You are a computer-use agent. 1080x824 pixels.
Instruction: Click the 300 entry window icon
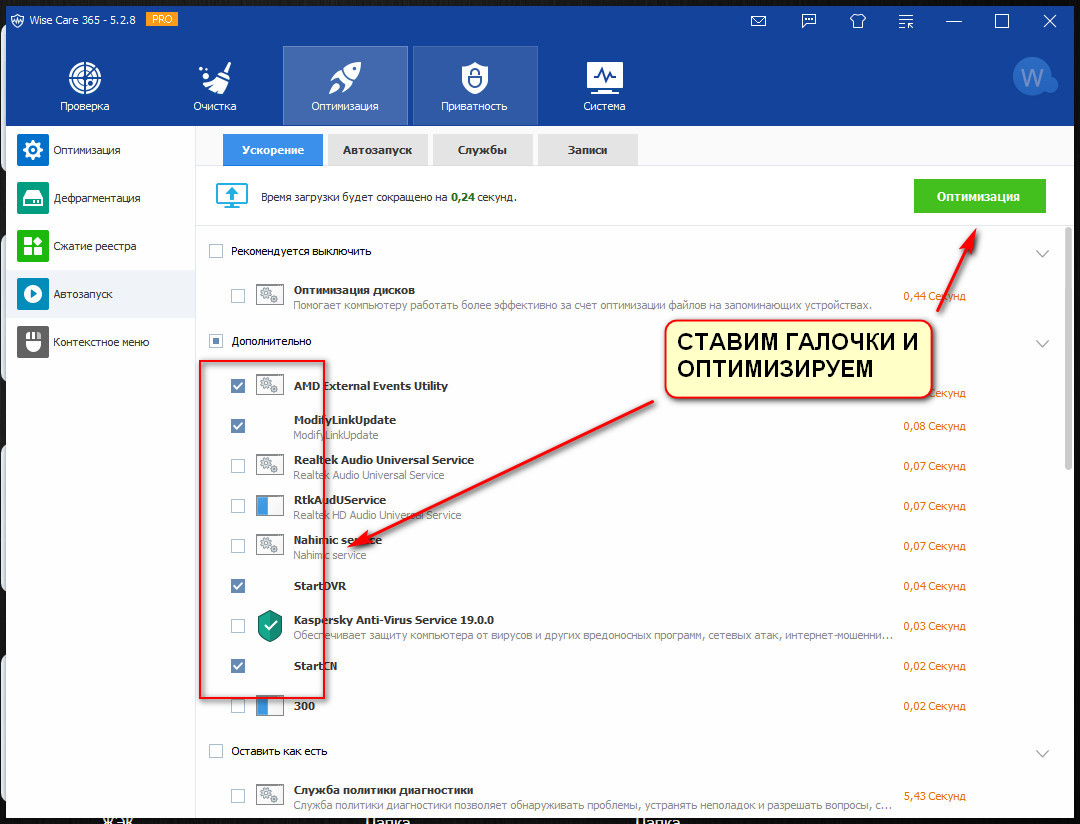click(x=270, y=705)
